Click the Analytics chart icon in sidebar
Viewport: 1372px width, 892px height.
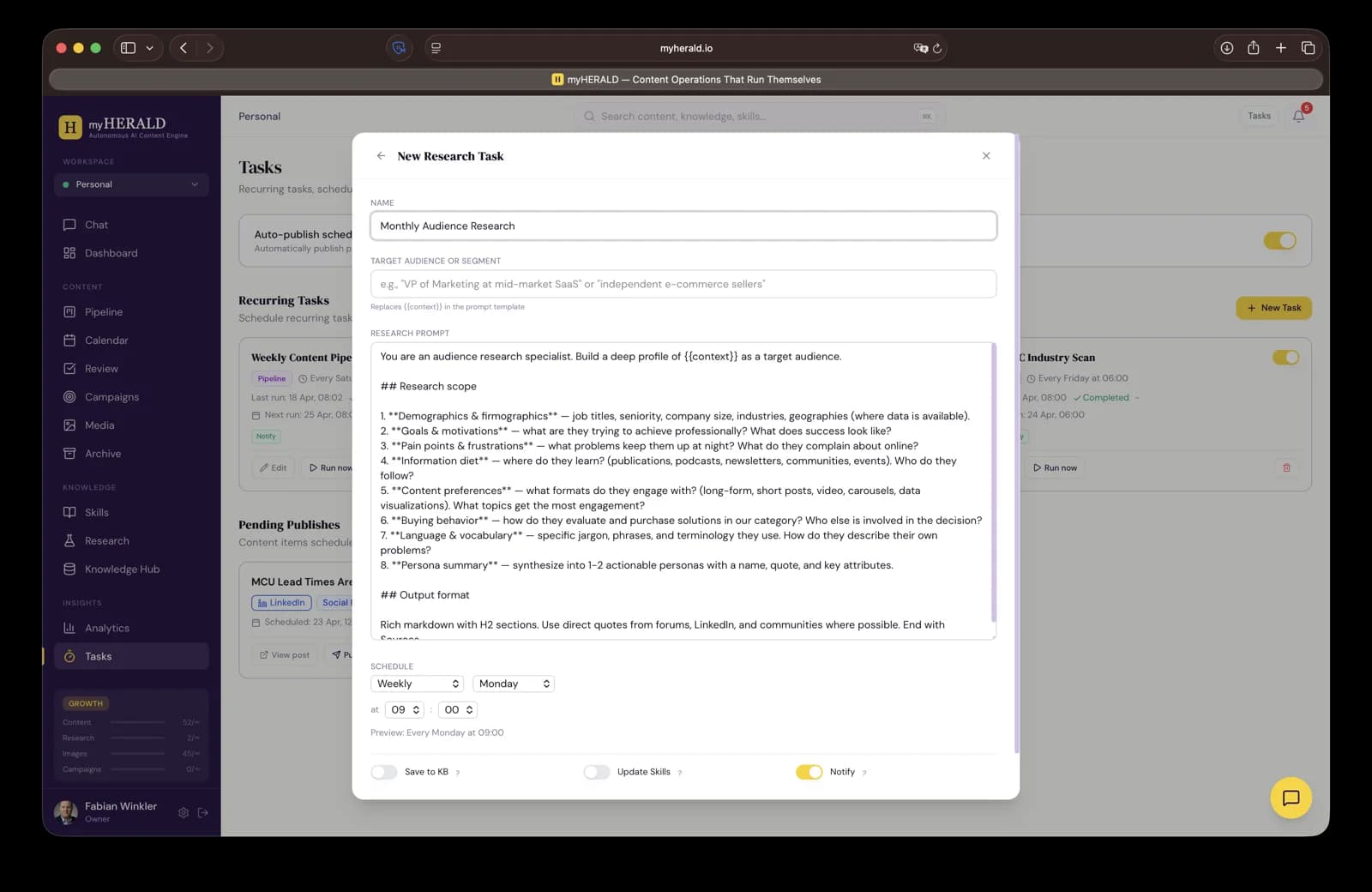[x=69, y=628]
